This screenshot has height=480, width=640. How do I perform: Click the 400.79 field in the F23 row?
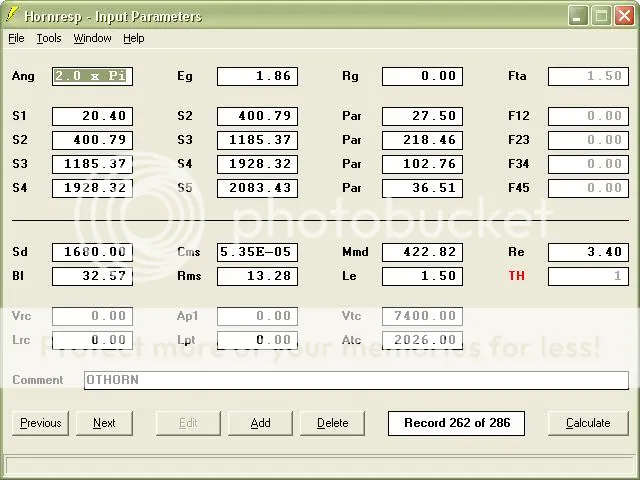[x=92, y=140]
